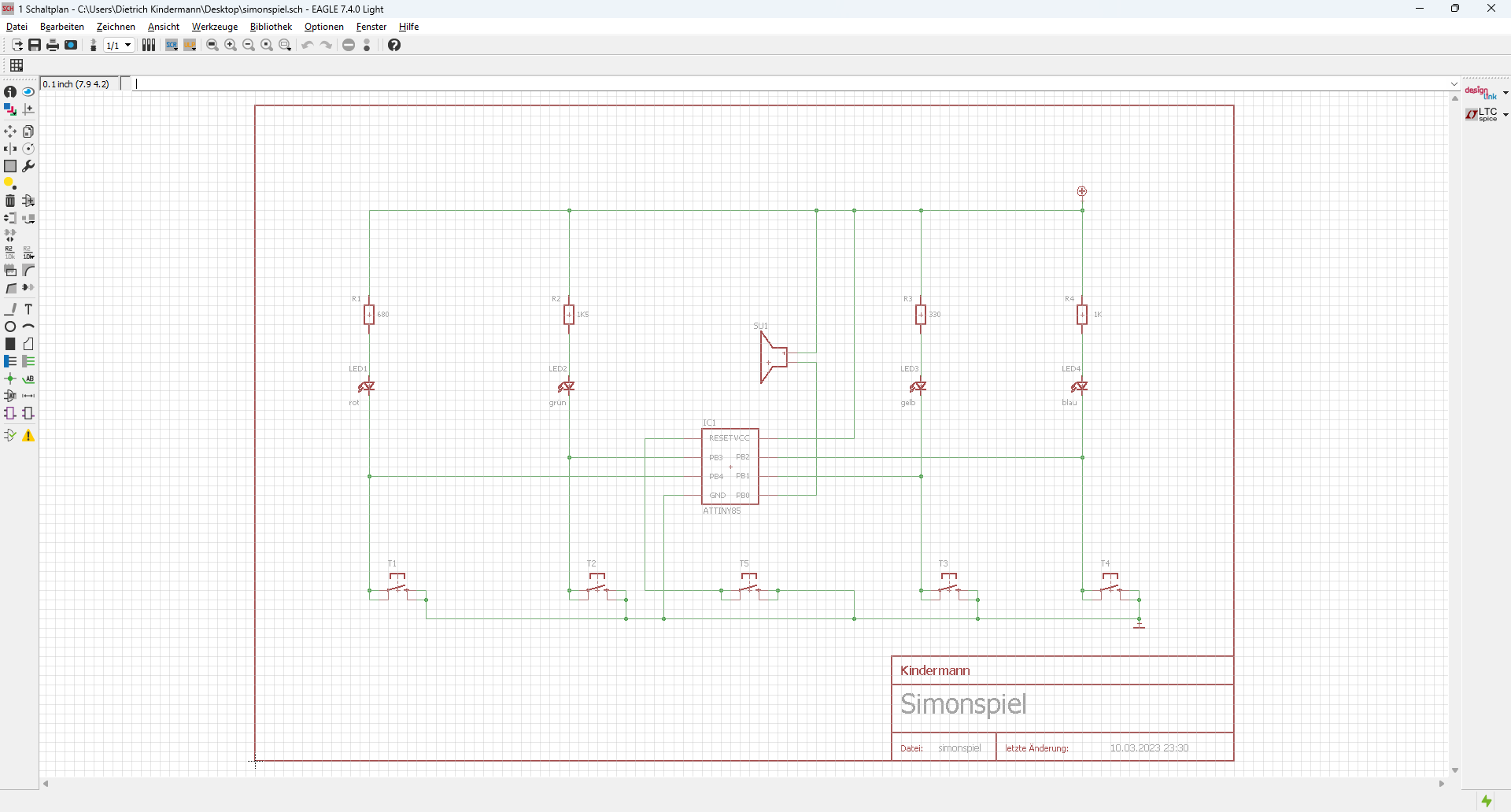Image resolution: width=1511 pixels, height=812 pixels.
Task: Open the Werkzeuge menu
Action: [215, 27]
